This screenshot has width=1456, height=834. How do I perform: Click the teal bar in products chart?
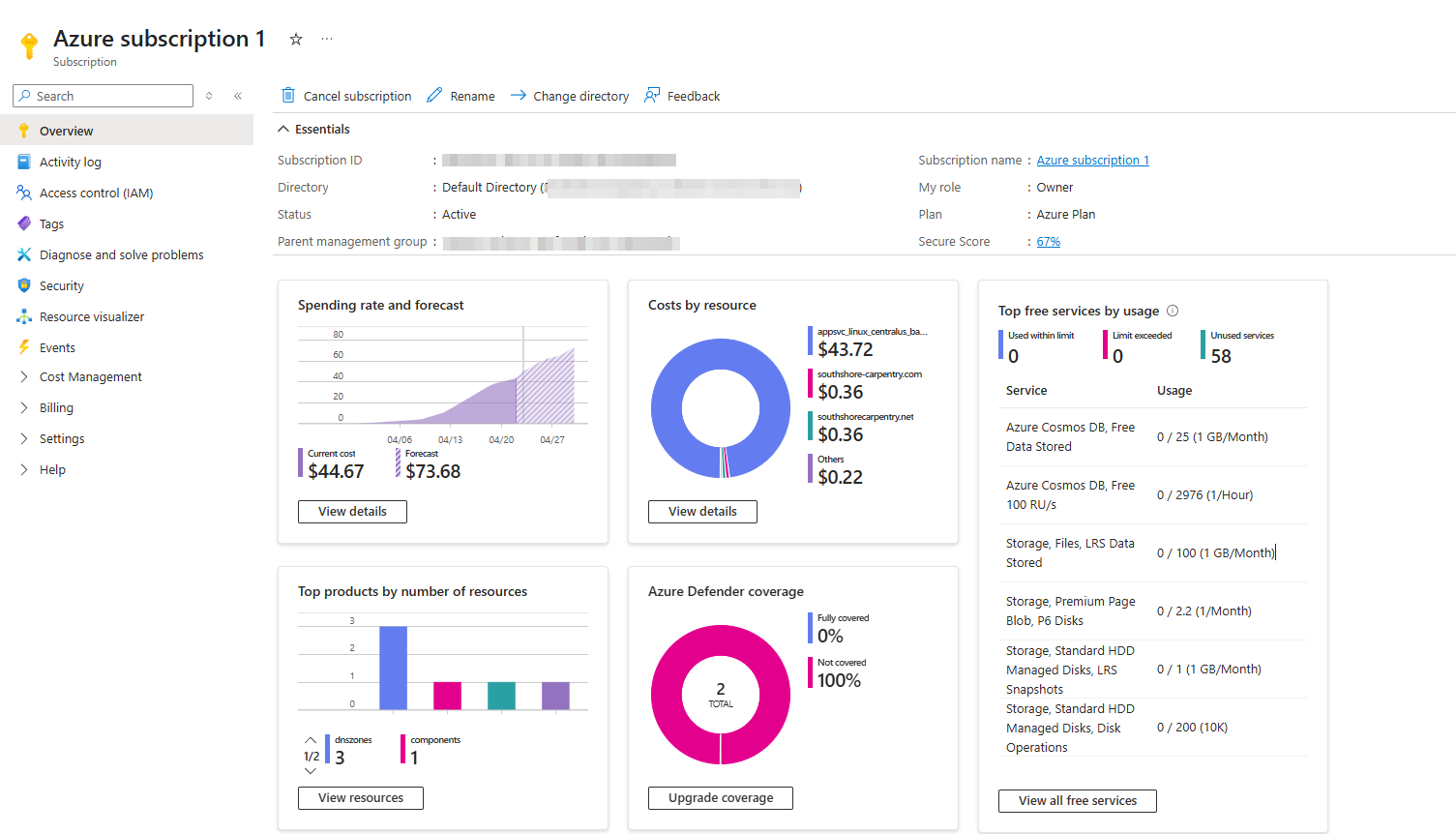click(x=501, y=696)
